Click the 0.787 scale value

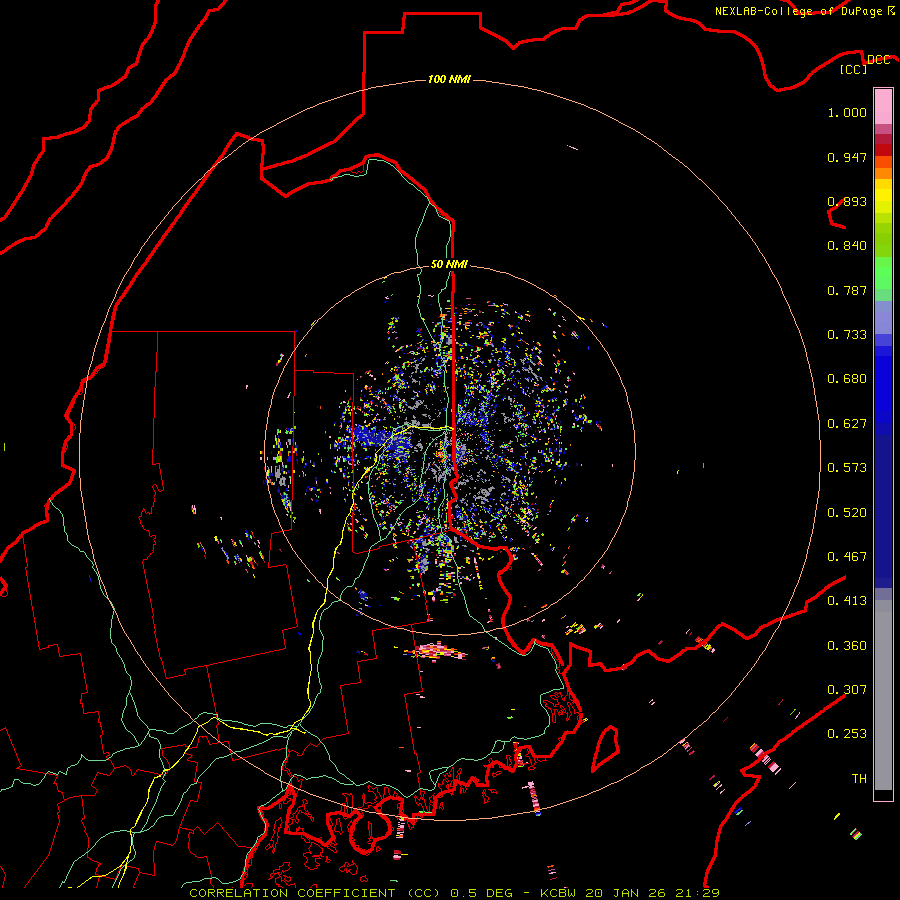tap(847, 290)
